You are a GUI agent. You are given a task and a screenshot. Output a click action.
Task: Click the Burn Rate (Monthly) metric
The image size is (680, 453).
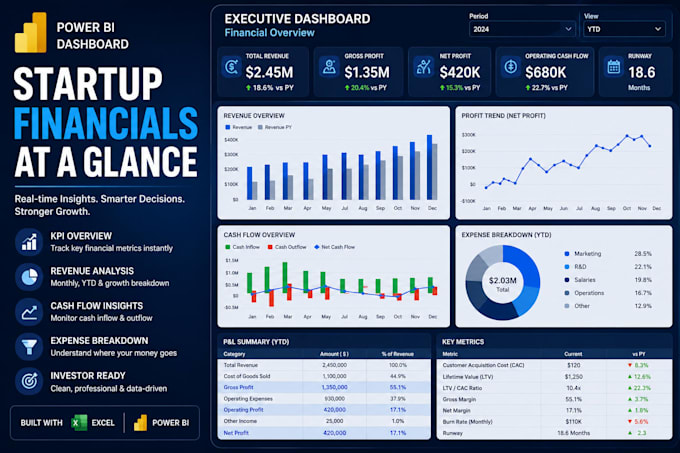pyautogui.click(x=468, y=421)
